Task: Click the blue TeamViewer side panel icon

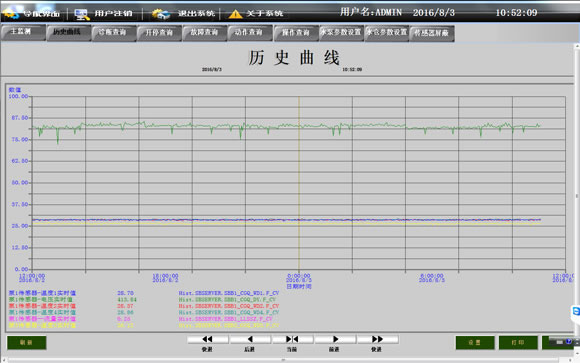Action: [x=576, y=311]
